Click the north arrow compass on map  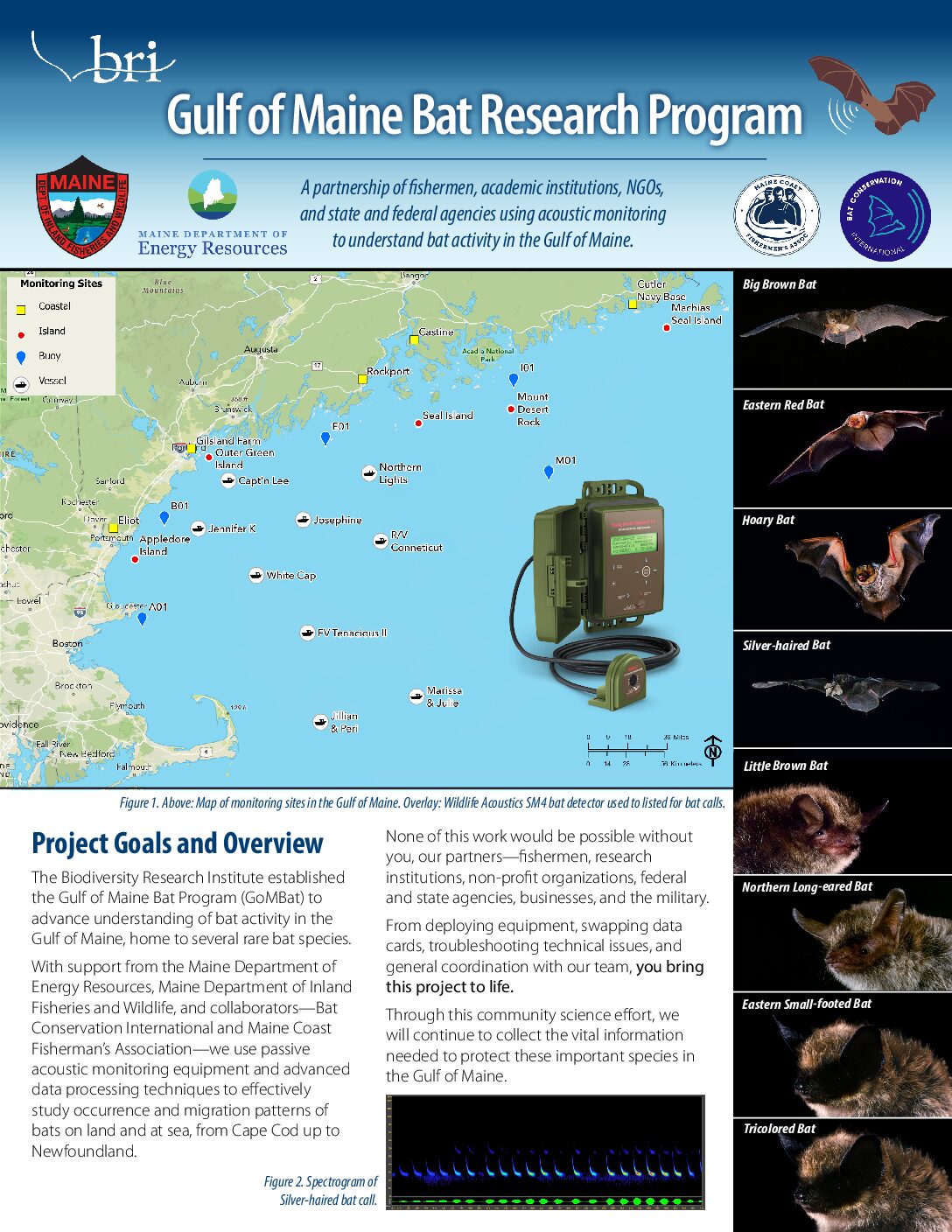[712, 750]
